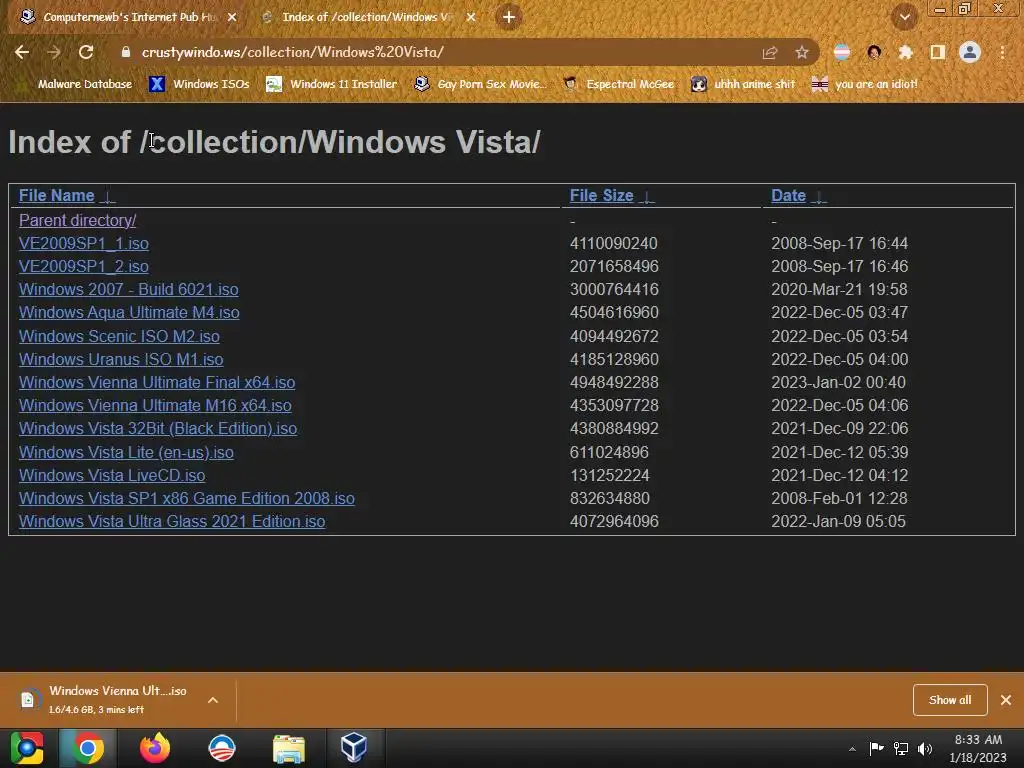This screenshot has height=768, width=1024.
Task: Open the network tray icon
Action: click(x=901, y=748)
